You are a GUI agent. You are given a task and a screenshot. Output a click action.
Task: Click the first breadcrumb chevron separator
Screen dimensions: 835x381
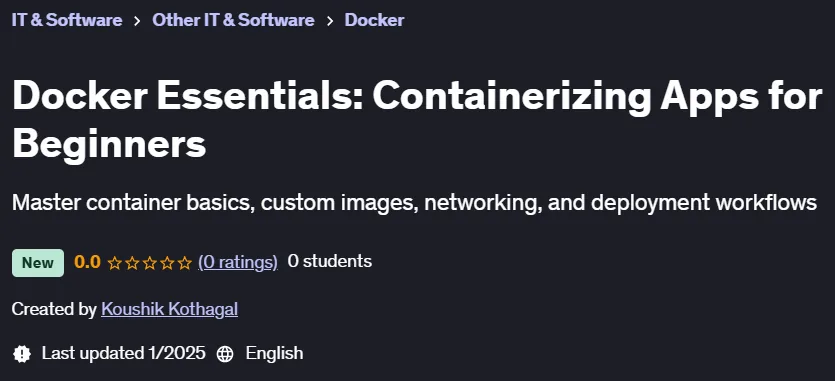tap(137, 21)
